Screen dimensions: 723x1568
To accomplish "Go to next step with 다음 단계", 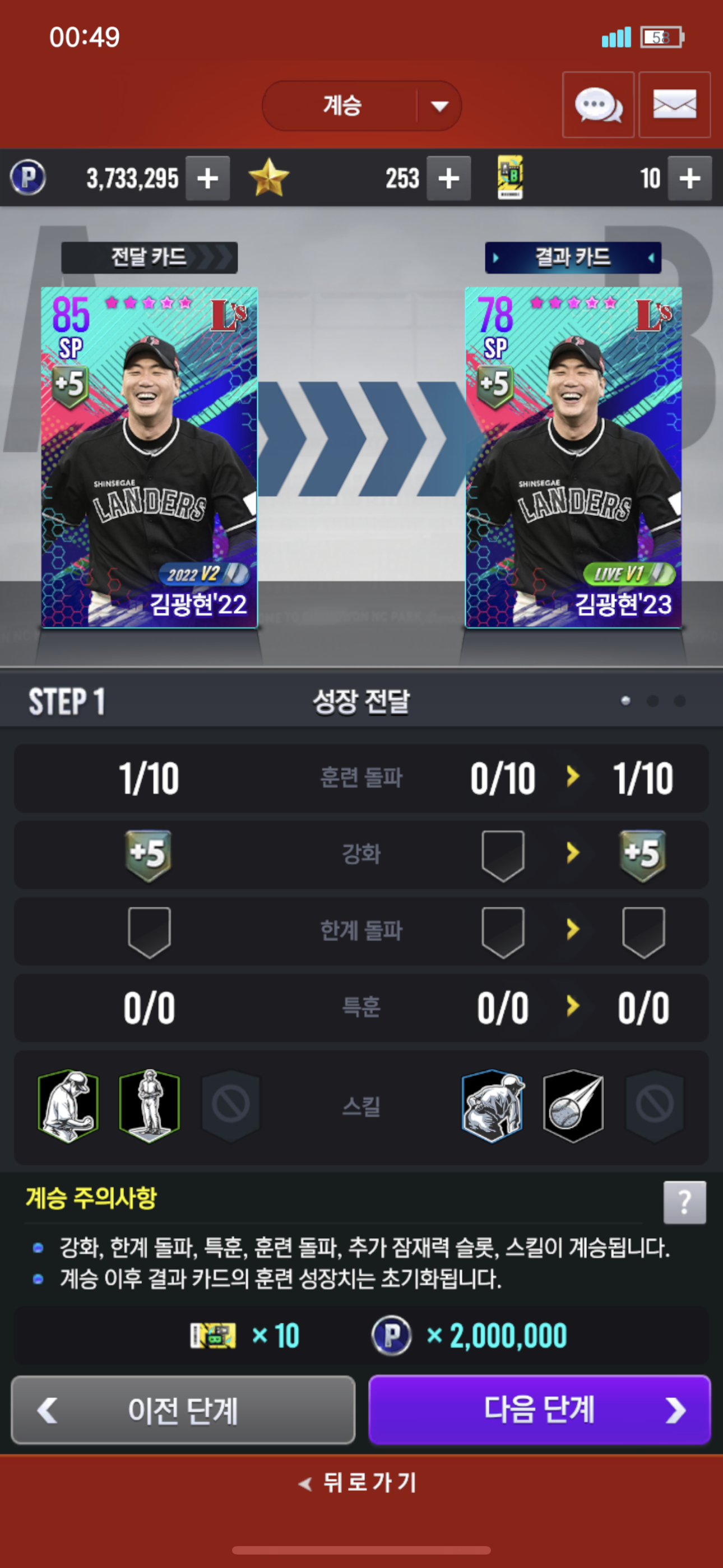I will (539, 1410).
